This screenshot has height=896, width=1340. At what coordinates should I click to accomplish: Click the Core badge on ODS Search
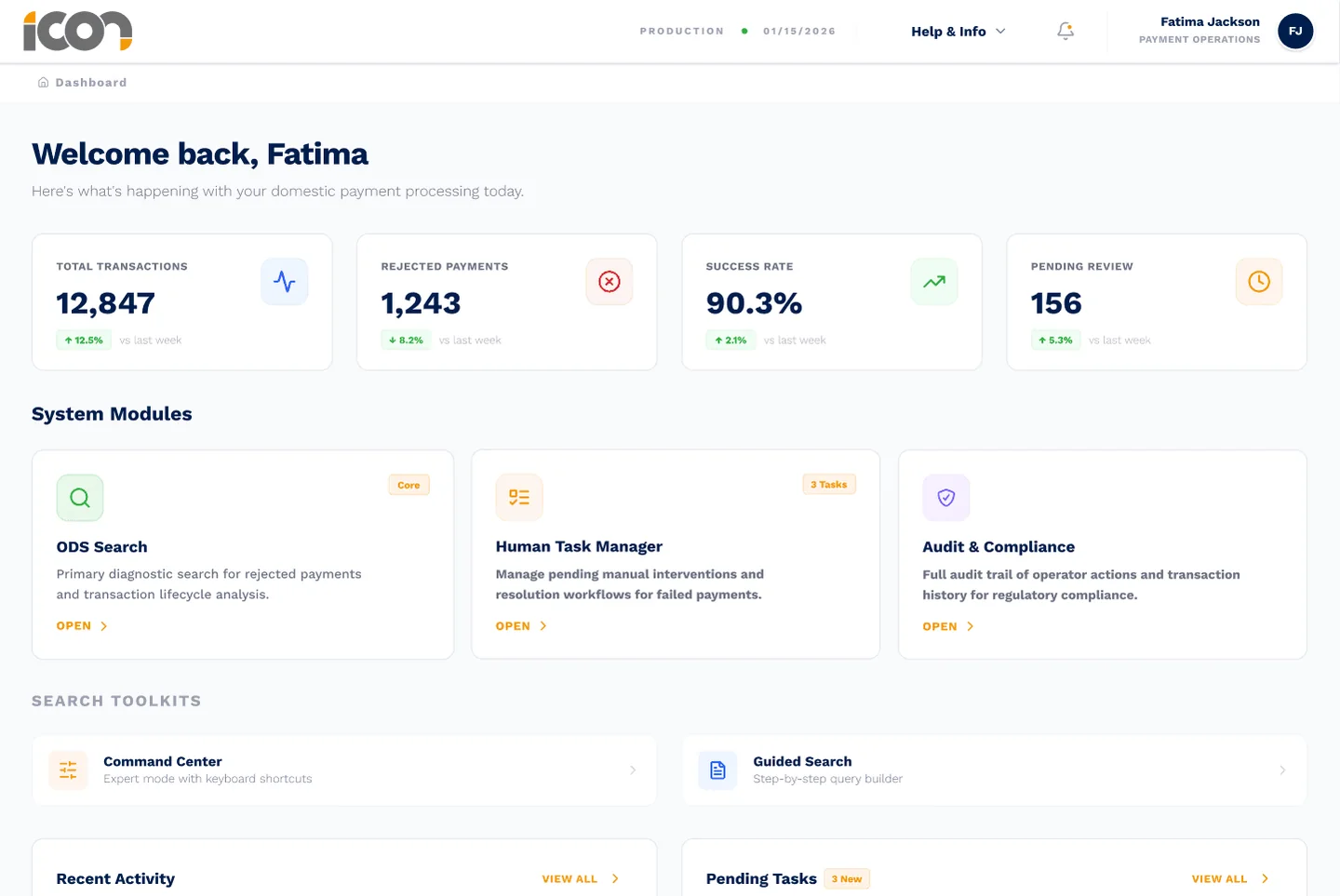tap(409, 485)
